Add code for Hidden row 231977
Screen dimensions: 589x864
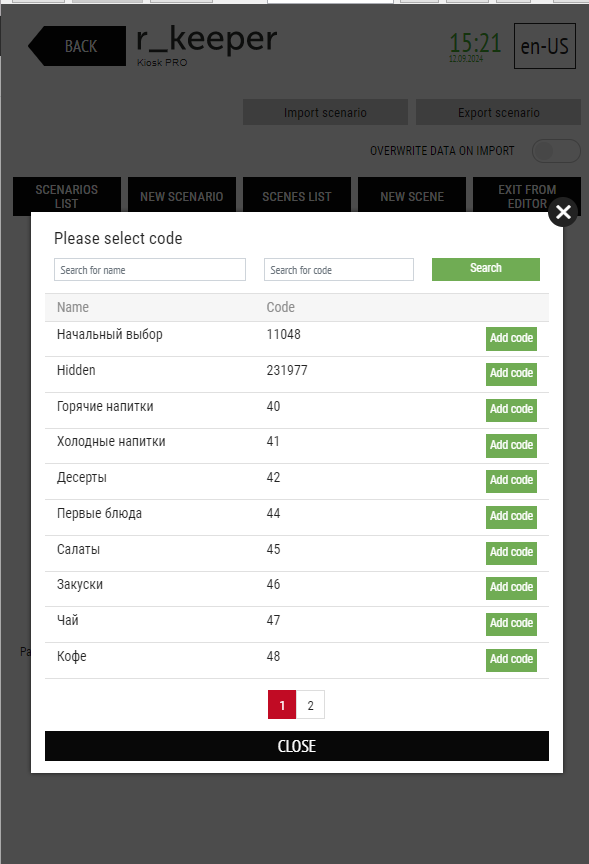[511, 374]
